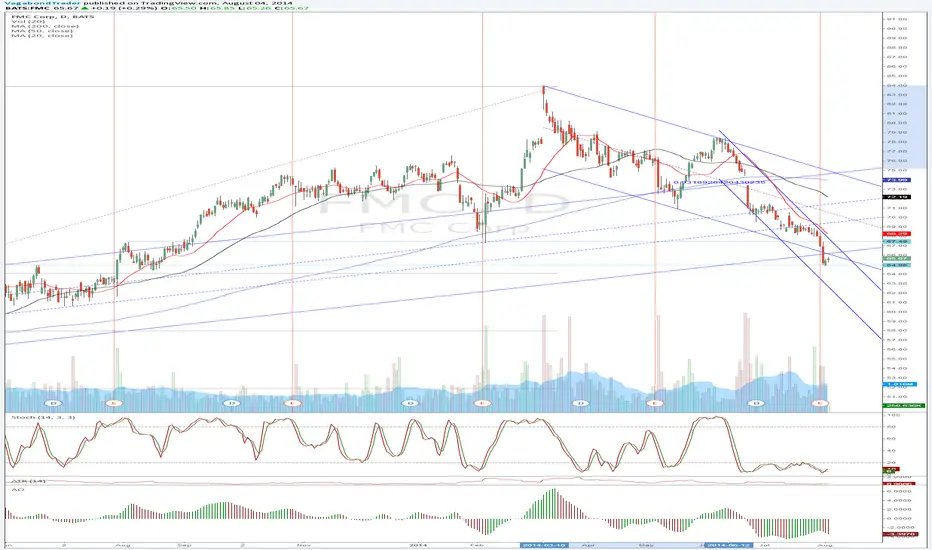Click the blue 73.99 price tag
This screenshot has width=932, height=550.
(x=898, y=180)
